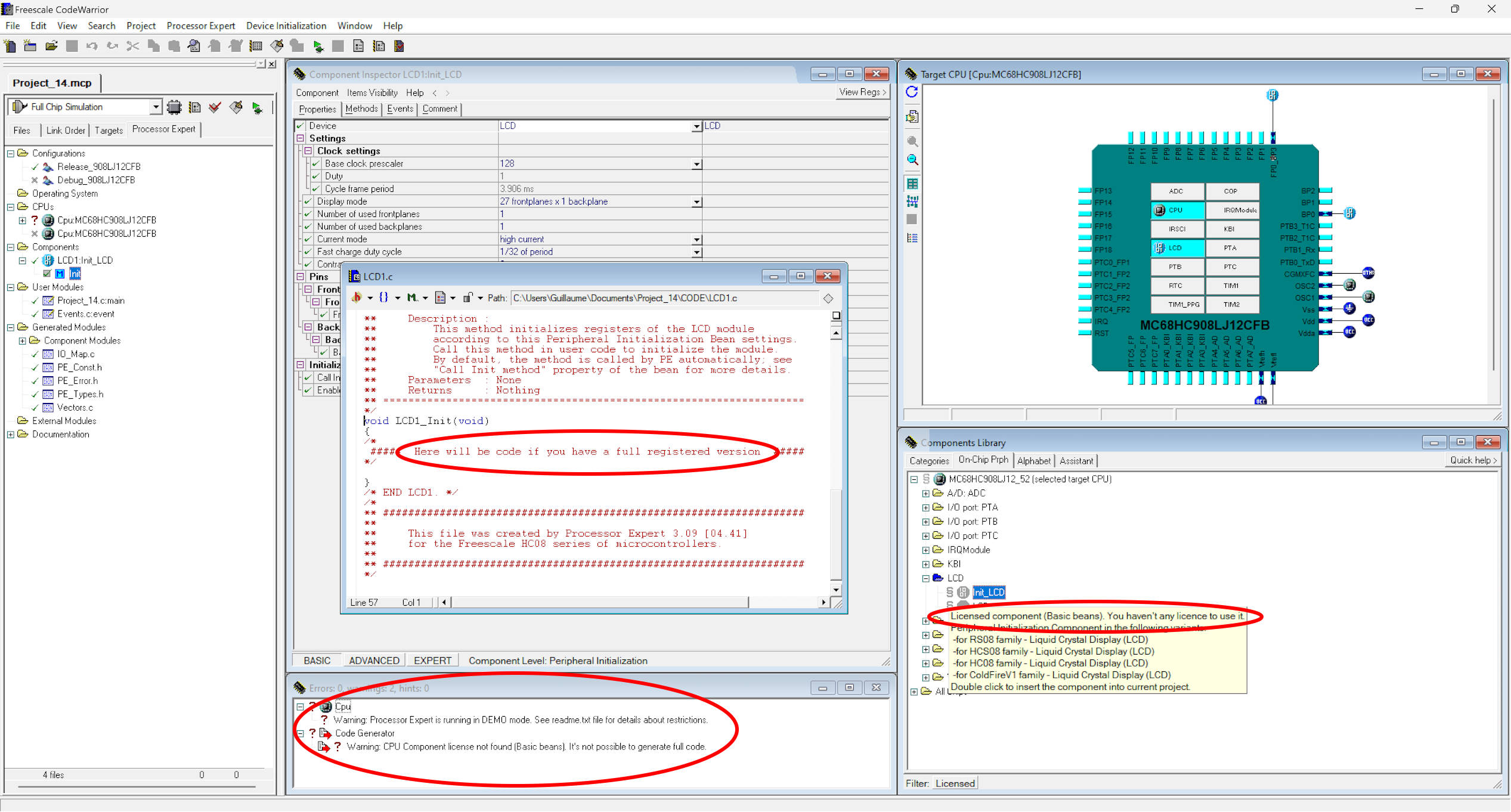The height and width of the screenshot is (812, 1511).
Task: Toggle the Base clock prescaler checkbox
Action: pyautogui.click(x=316, y=163)
